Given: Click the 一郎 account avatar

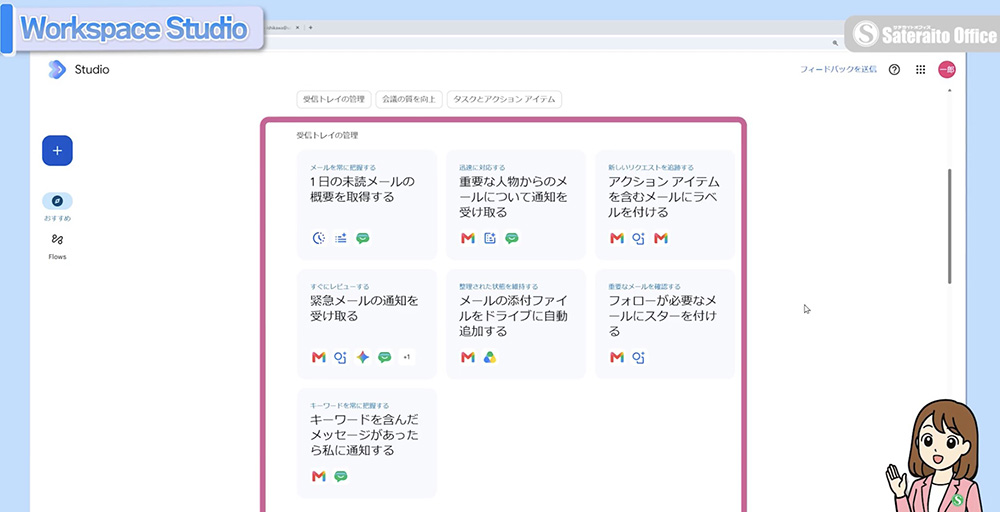Looking at the screenshot, I should point(946,69).
